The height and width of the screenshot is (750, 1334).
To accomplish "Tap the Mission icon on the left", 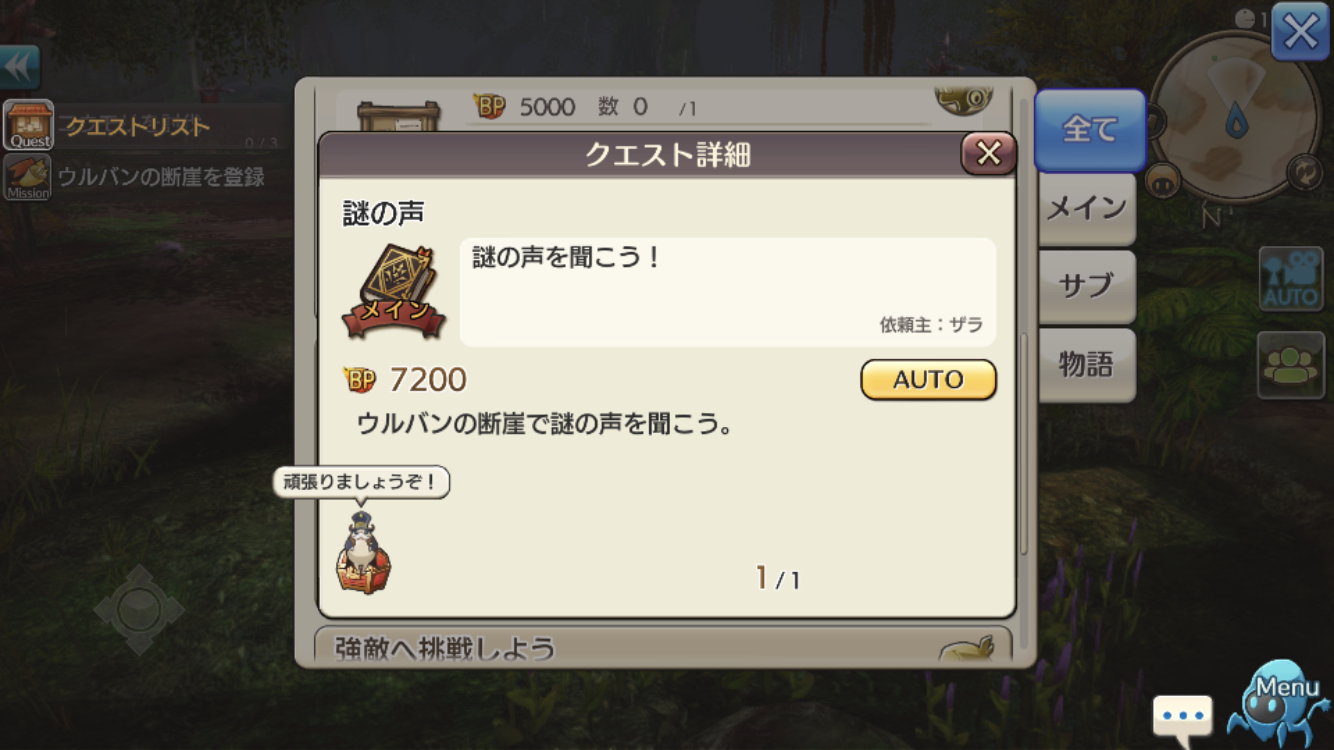I will [x=29, y=177].
